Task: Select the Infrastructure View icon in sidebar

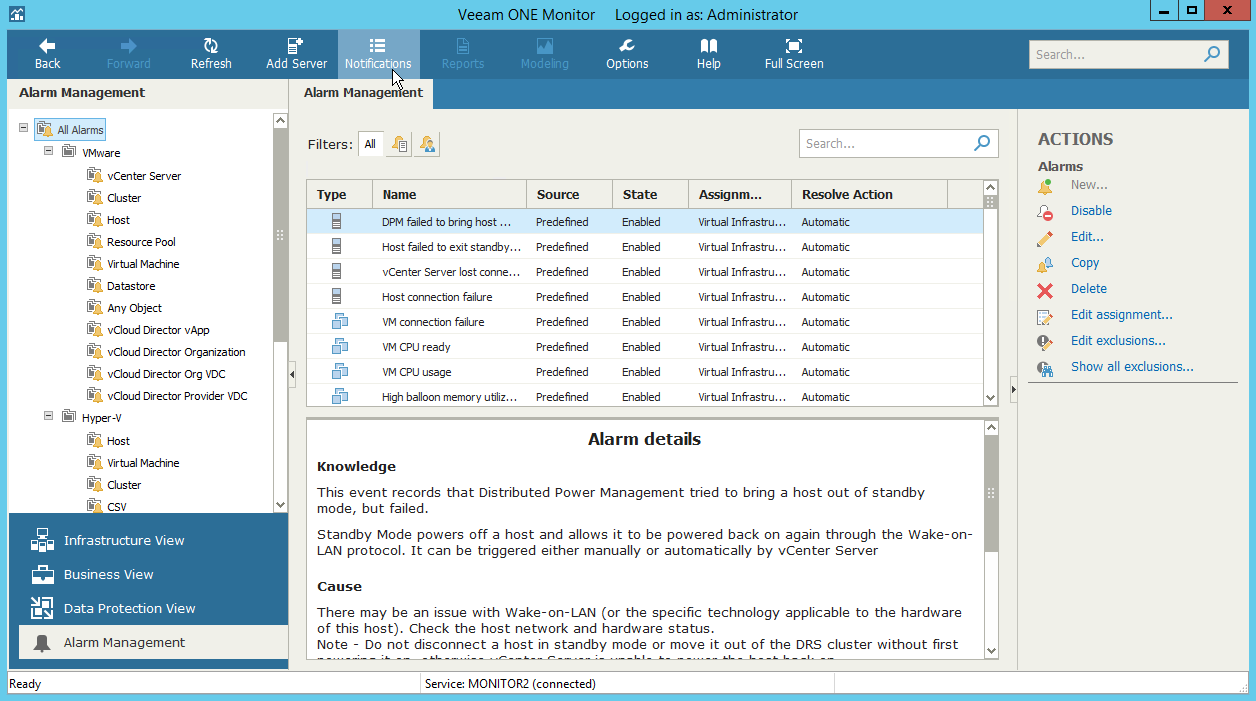Action: tap(42, 541)
